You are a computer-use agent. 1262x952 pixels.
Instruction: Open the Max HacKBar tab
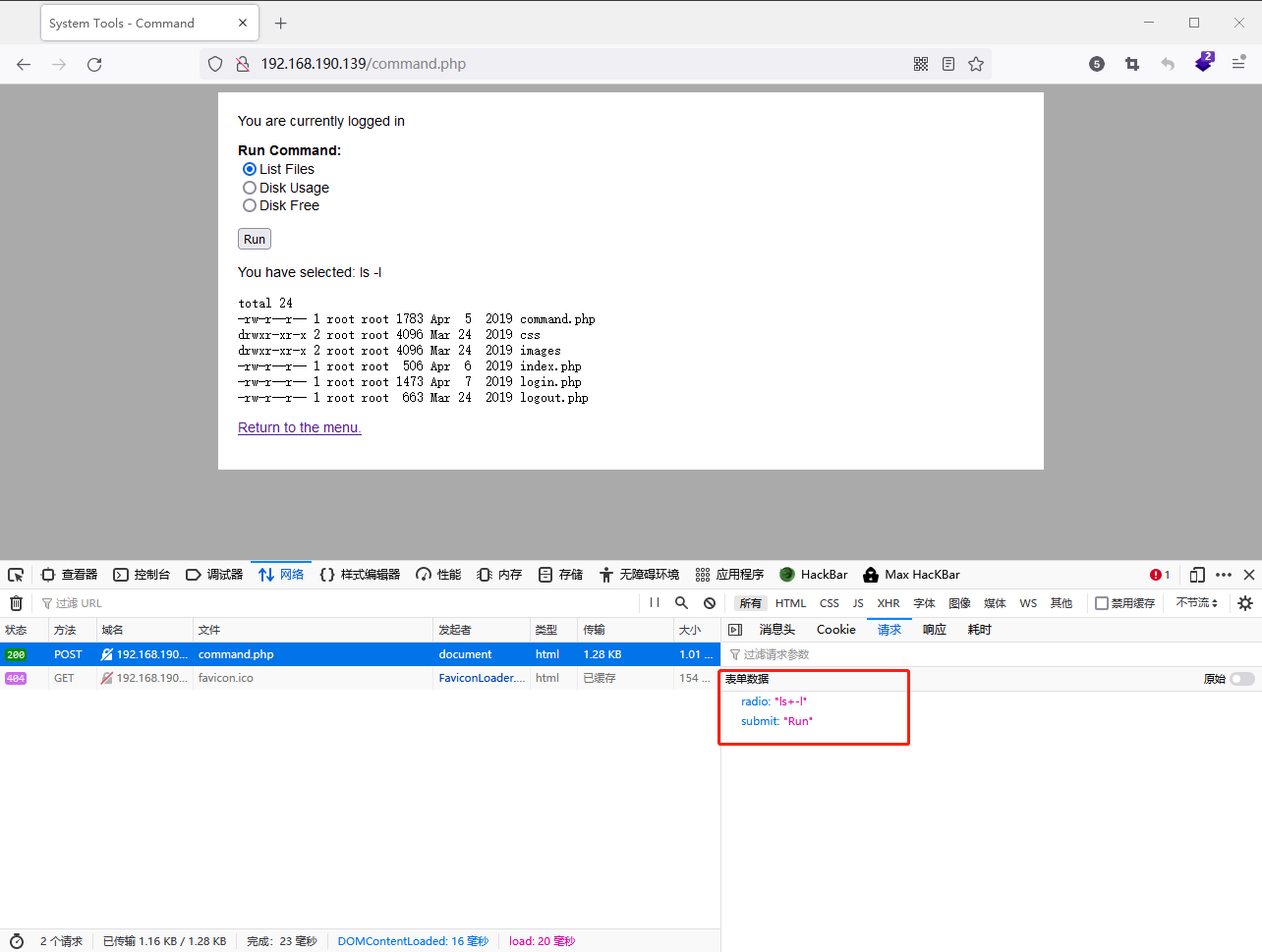pyautogui.click(x=911, y=575)
